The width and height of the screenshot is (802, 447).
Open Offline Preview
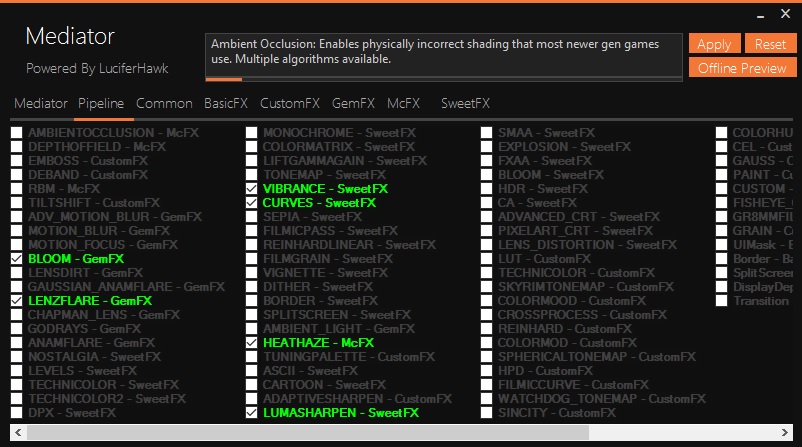point(742,68)
